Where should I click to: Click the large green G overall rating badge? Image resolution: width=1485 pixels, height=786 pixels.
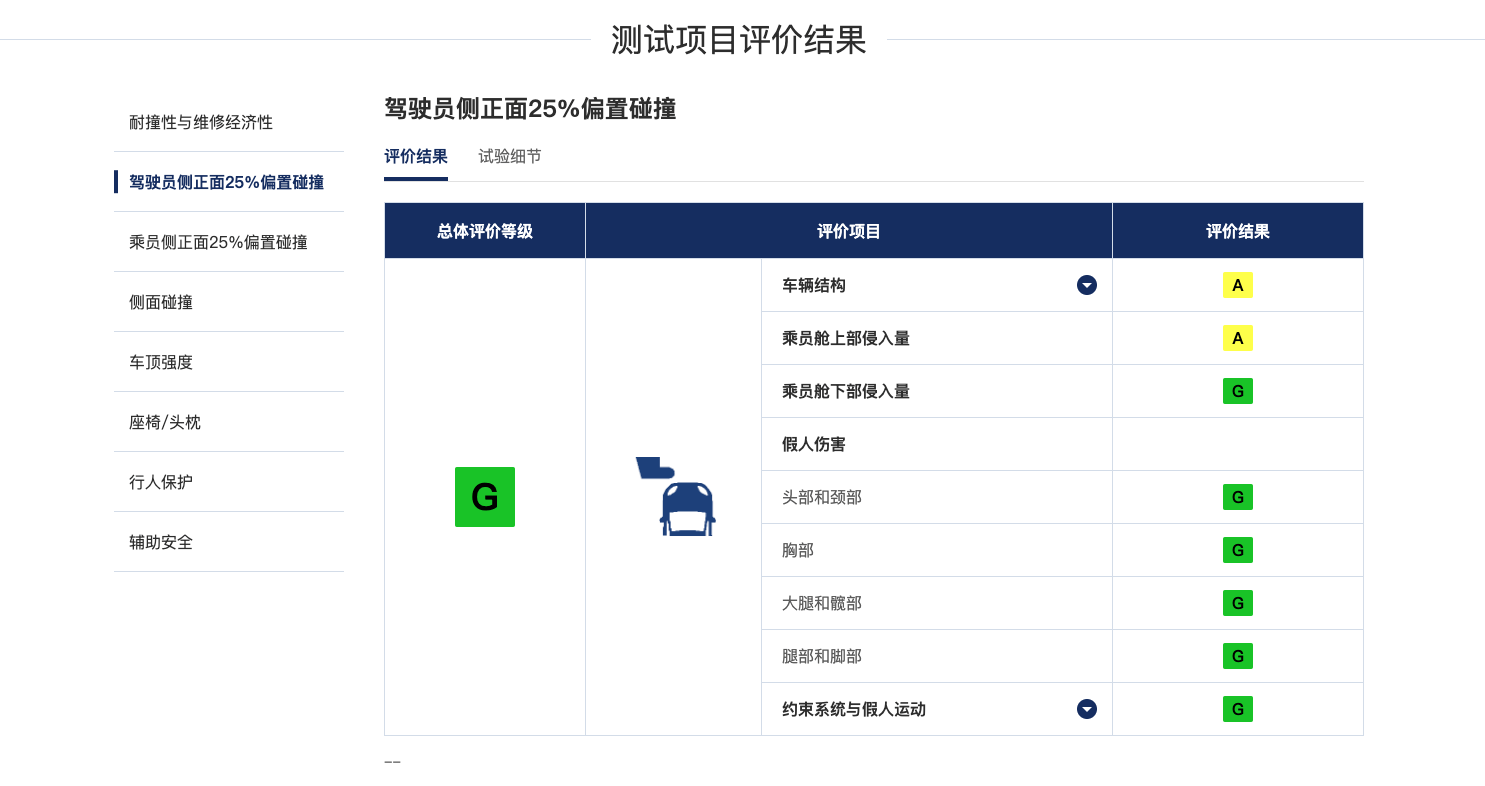tap(485, 497)
